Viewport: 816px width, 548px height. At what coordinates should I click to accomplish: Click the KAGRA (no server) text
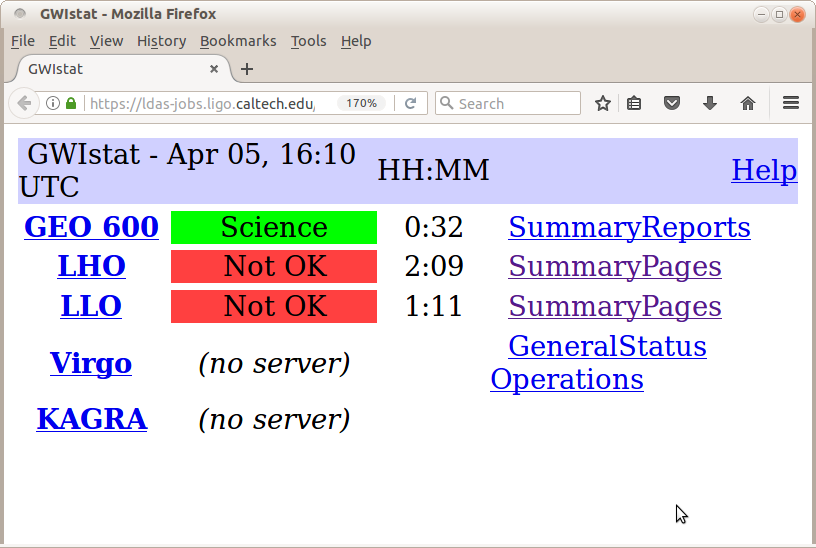(x=274, y=419)
